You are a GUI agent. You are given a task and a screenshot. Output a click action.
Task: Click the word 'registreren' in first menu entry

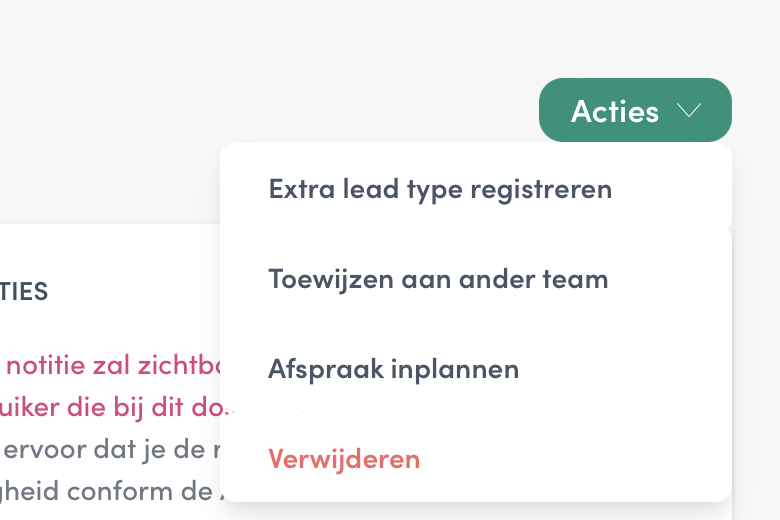coord(541,191)
